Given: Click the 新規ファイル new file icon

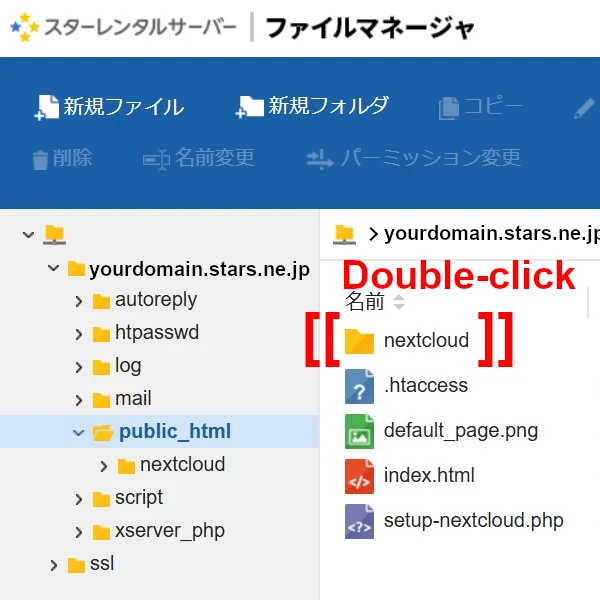Looking at the screenshot, I should click(47, 107).
